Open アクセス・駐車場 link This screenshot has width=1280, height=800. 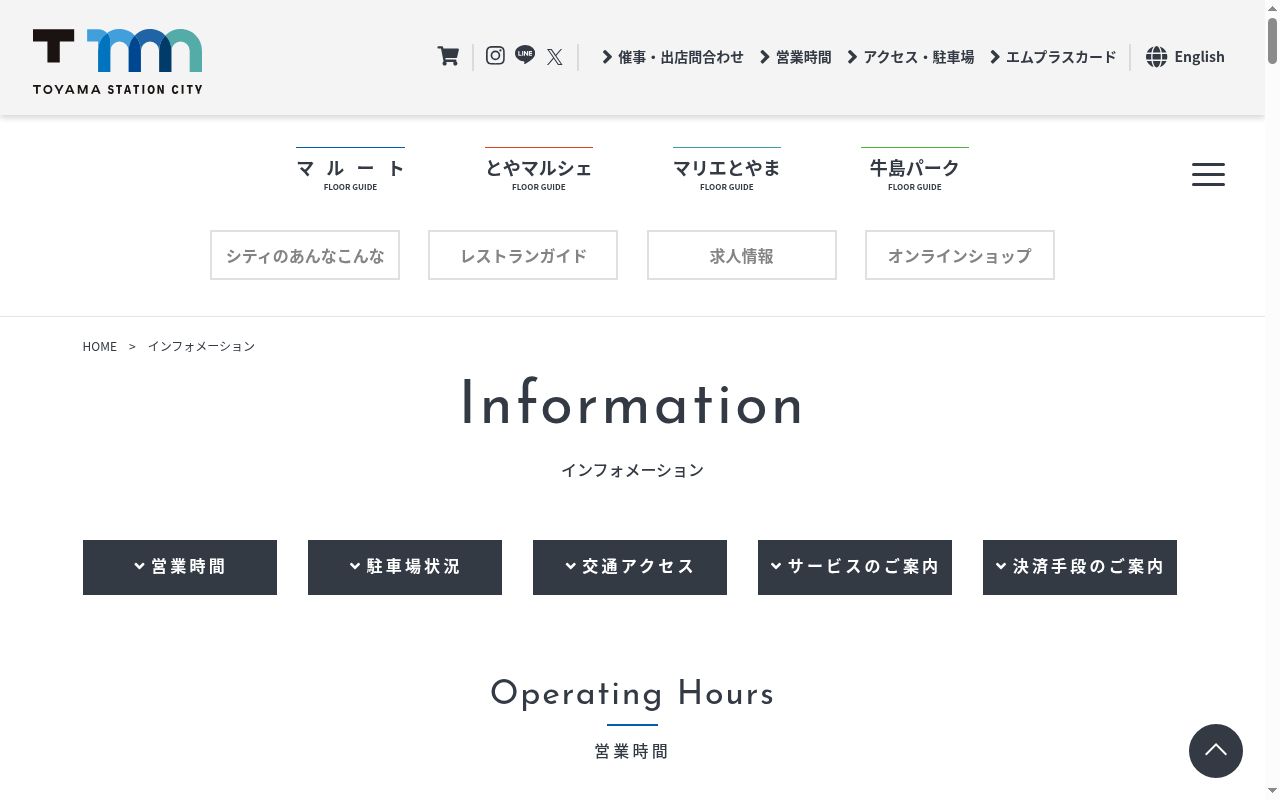(x=911, y=57)
